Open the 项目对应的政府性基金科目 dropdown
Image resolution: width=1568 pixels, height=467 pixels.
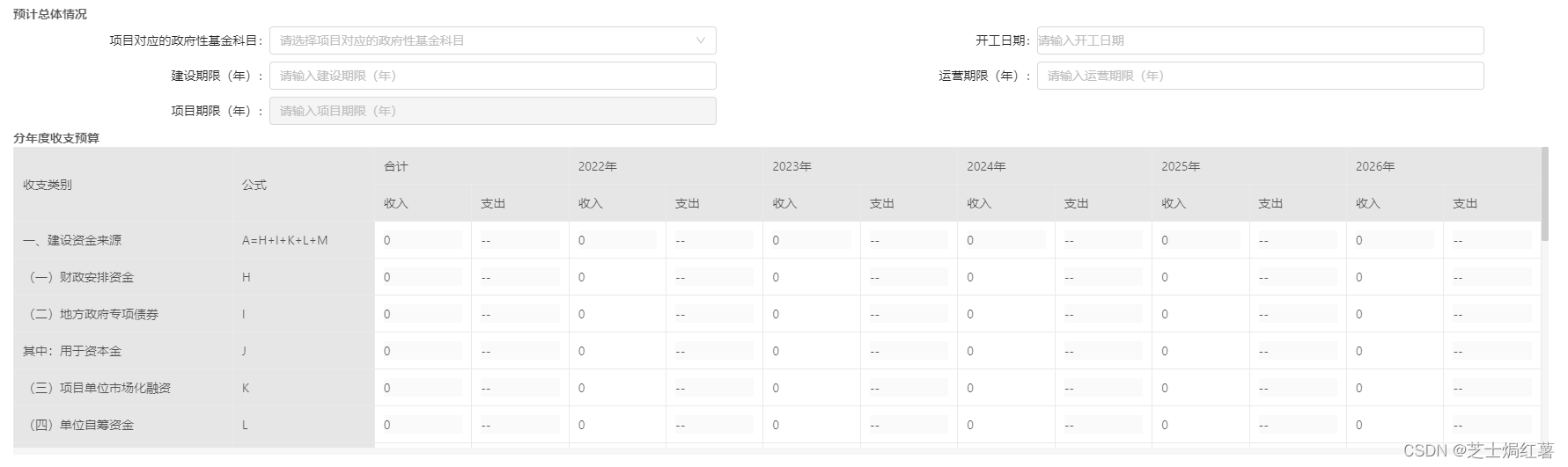pos(492,40)
